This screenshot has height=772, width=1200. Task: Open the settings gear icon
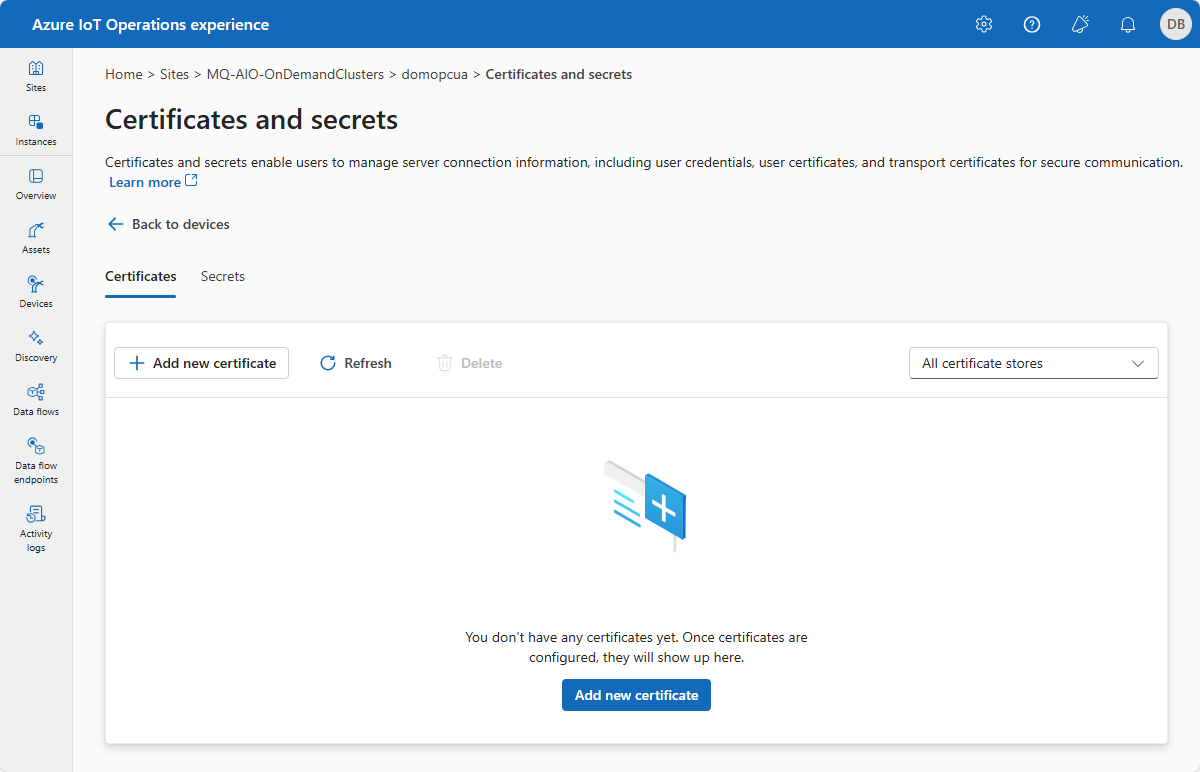click(984, 24)
